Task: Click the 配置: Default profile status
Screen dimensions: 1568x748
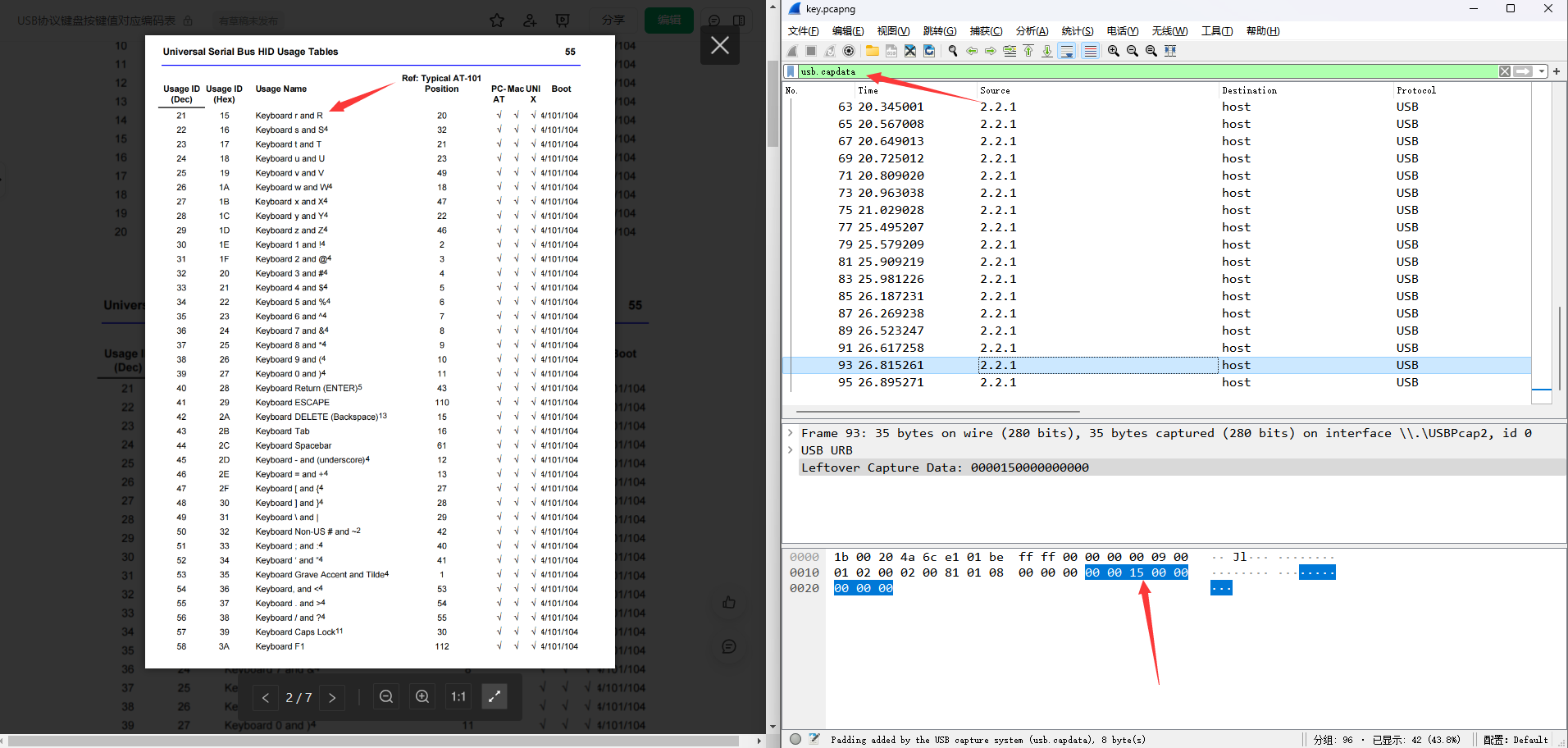Action: point(1516,740)
